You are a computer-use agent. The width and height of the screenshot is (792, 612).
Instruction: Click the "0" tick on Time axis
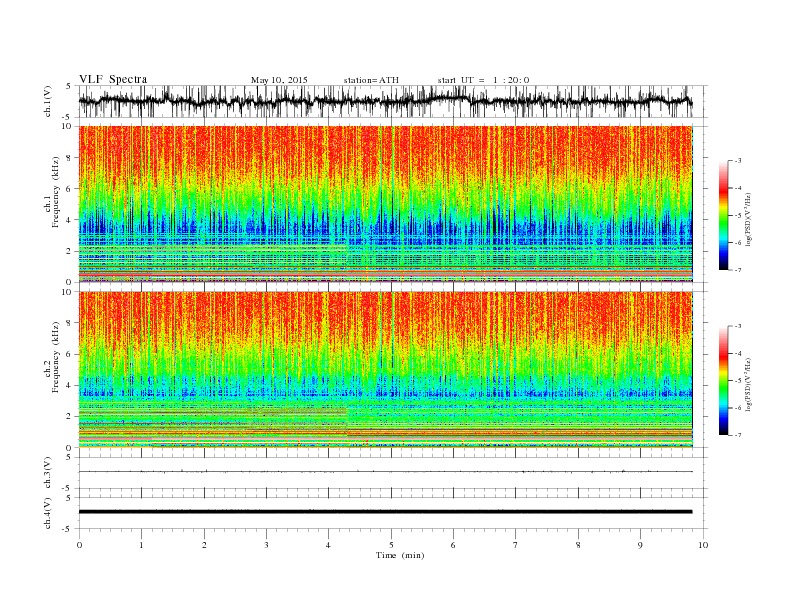click(x=79, y=545)
